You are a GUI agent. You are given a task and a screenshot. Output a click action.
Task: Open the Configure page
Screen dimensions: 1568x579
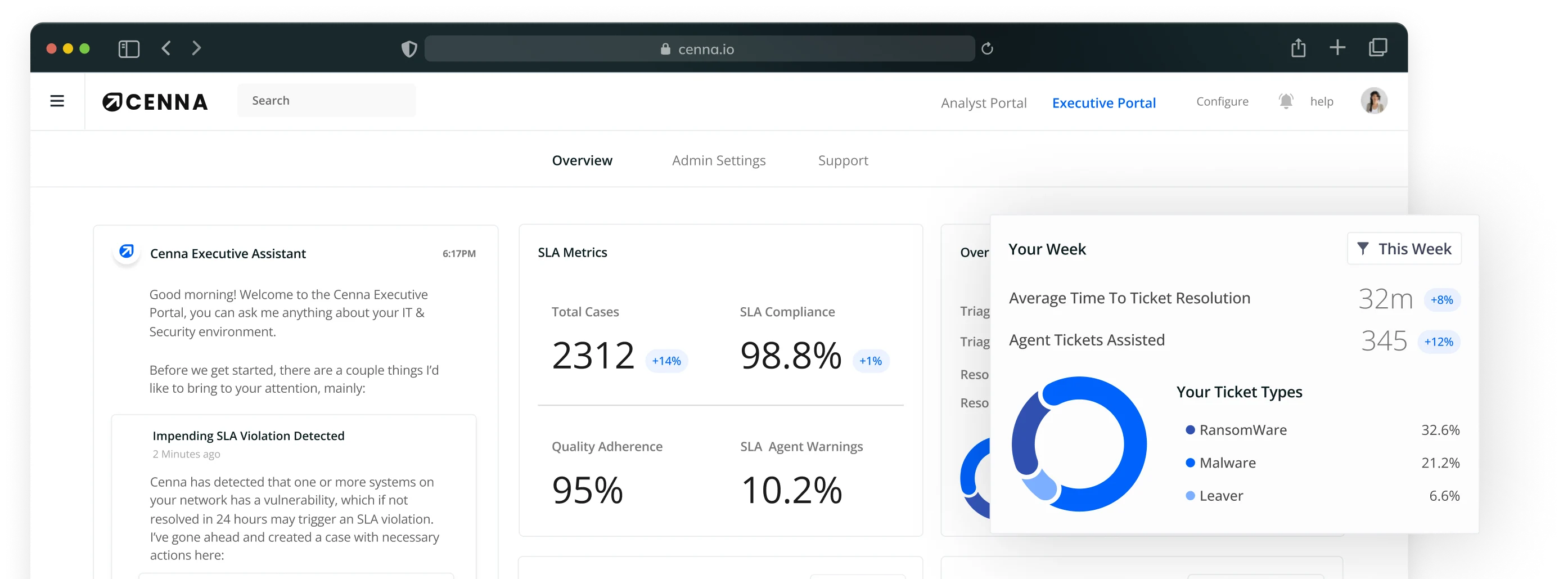click(1222, 101)
